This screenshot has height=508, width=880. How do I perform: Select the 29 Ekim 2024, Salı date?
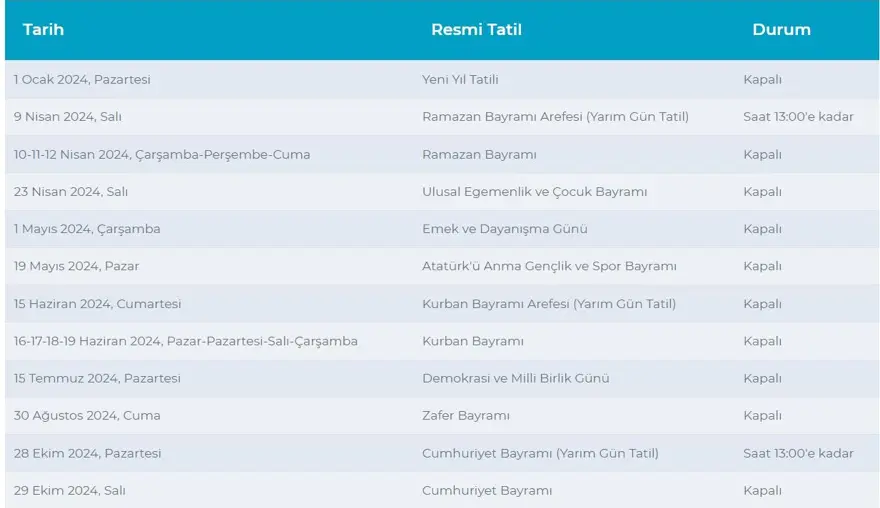tap(70, 490)
